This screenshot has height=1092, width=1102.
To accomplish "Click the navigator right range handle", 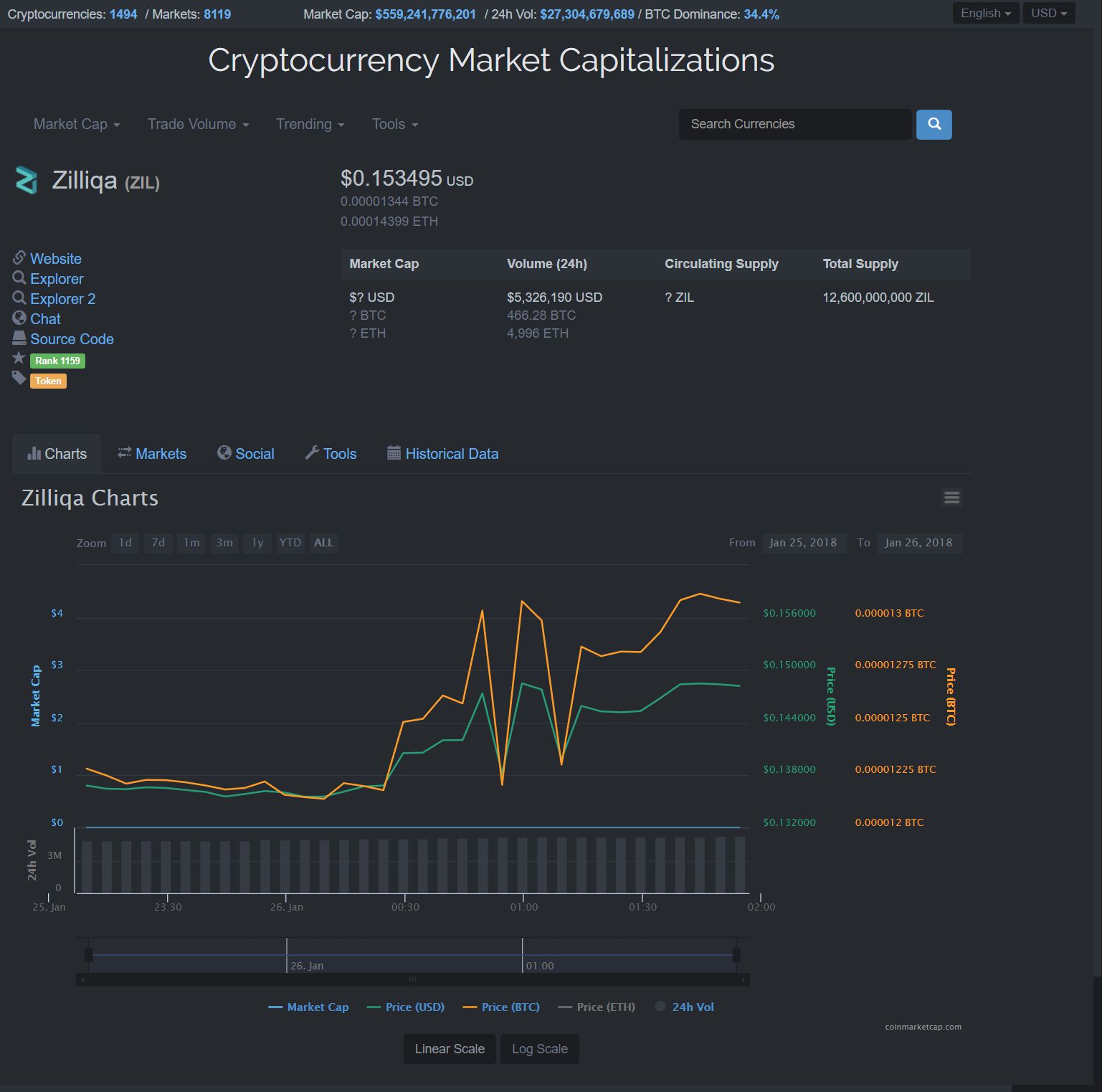I will [736, 955].
